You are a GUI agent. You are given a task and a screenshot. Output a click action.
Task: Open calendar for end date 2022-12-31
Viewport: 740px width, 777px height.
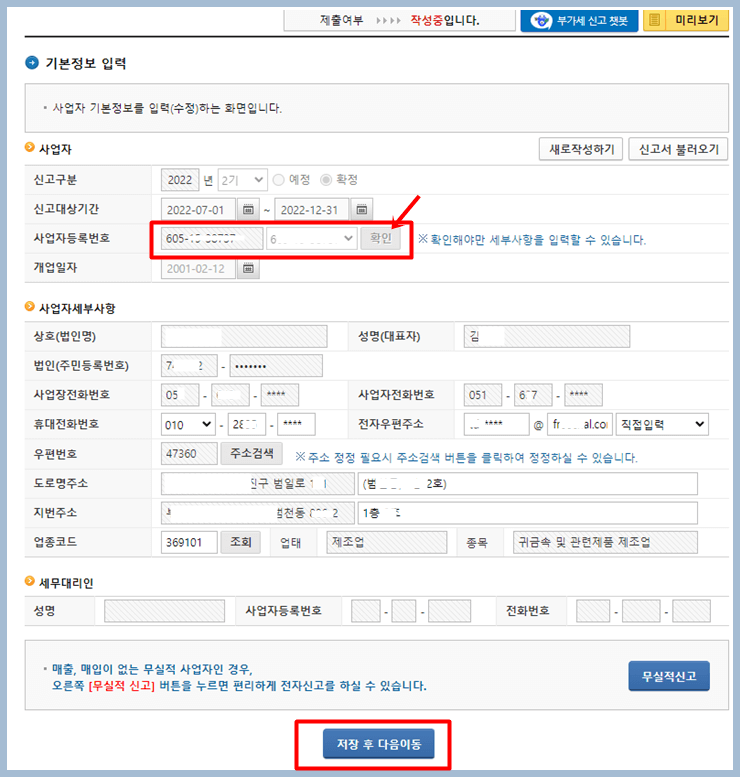pos(362,210)
